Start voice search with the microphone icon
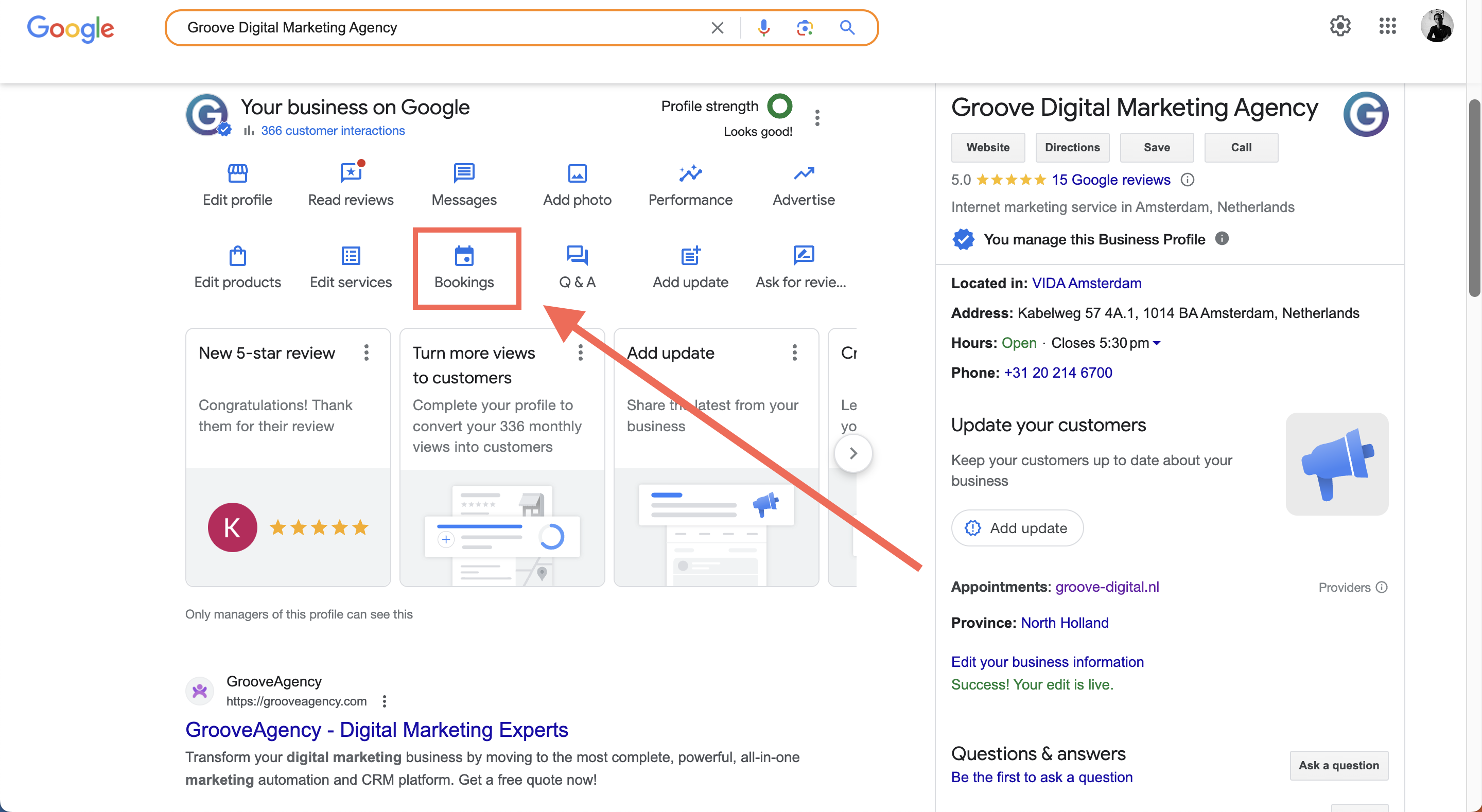This screenshot has height=812, width=1482. pyautogui.click(x=763, y=28)
